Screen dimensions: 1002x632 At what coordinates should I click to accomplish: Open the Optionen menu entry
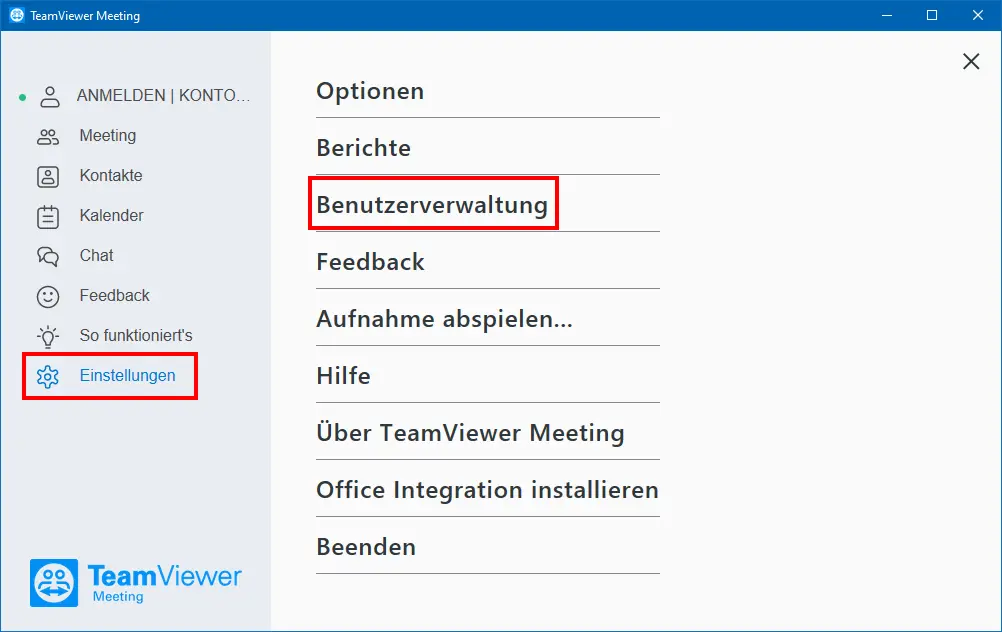488,91
